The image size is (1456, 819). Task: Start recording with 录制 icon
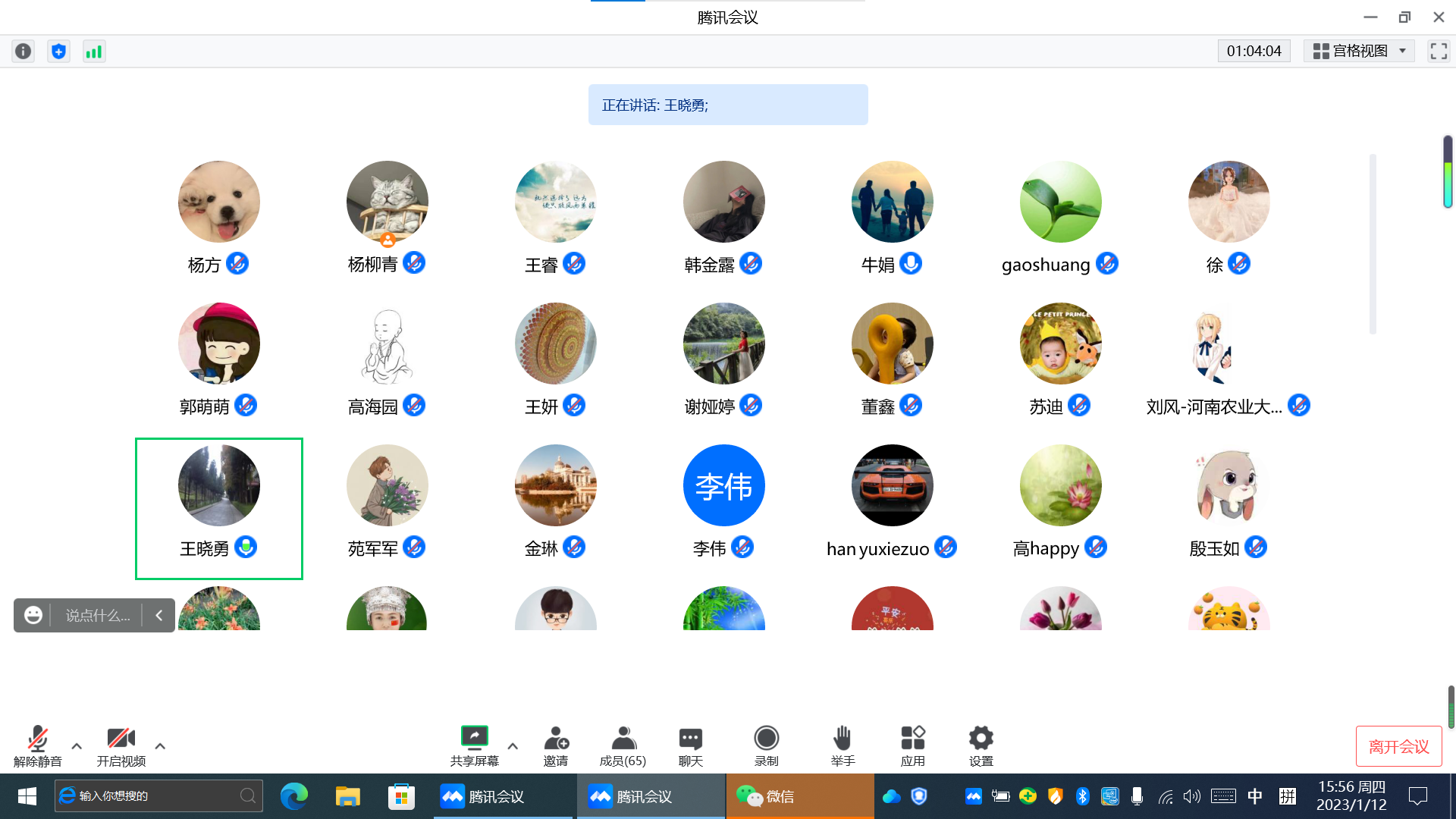(x=766, y=745)
